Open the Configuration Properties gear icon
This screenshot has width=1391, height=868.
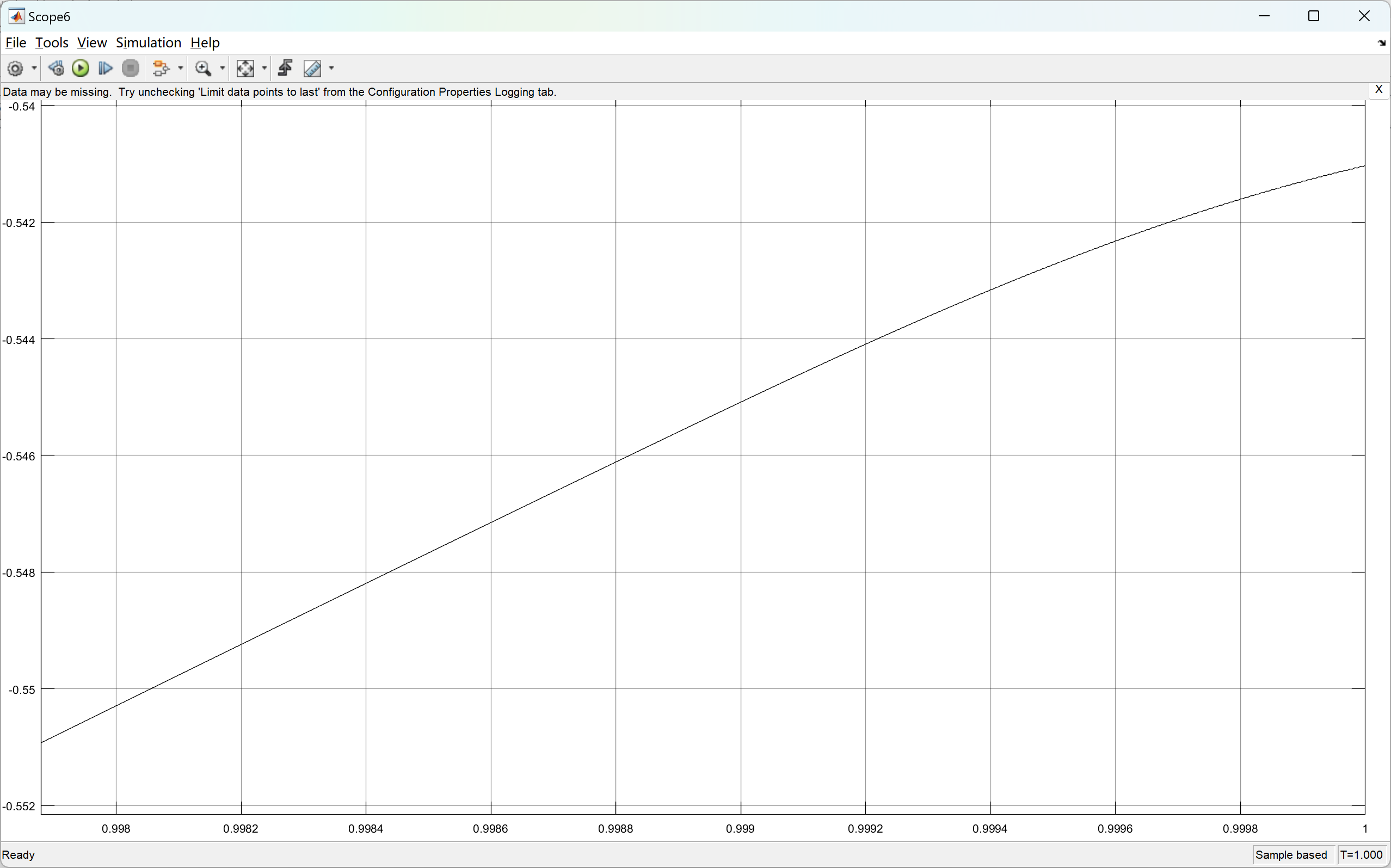pos(15,69)
